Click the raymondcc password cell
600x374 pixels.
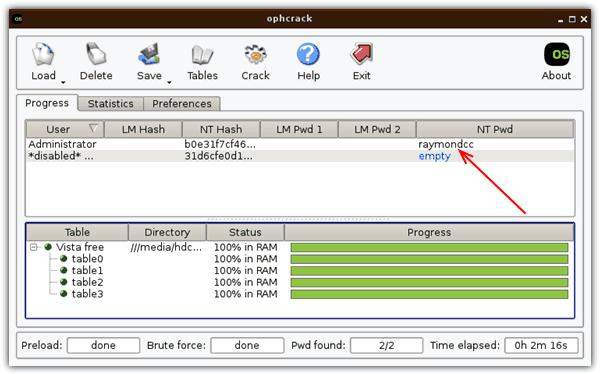[x=446, y=145]
